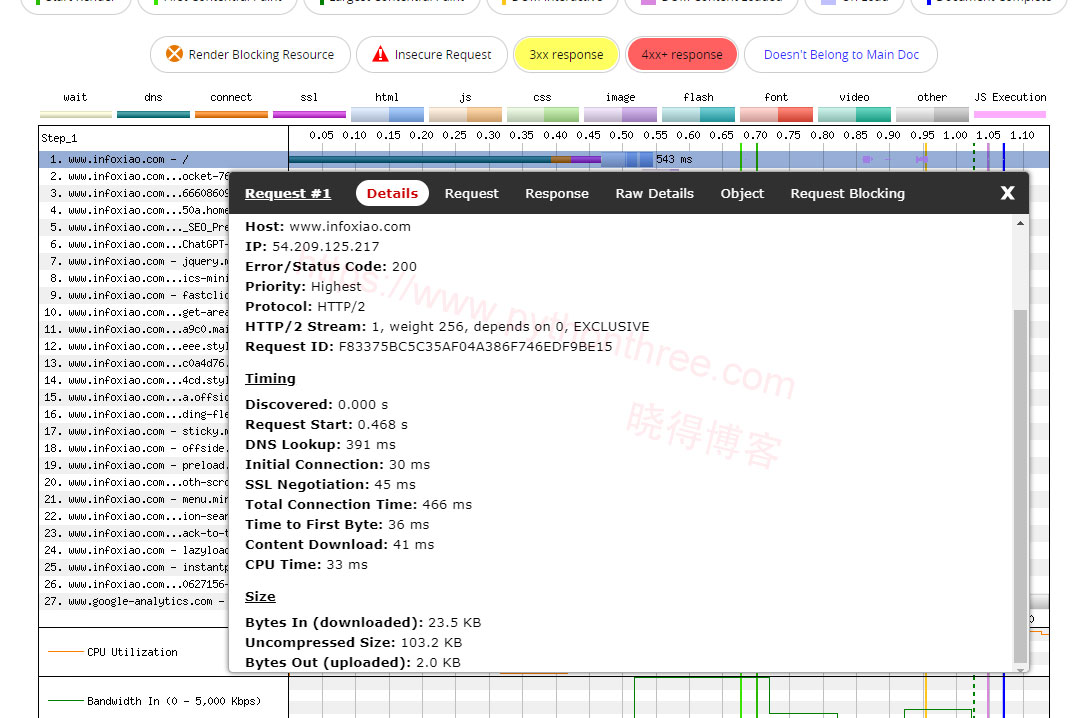
Task: Select request row 5 ending _SEO_Pre
Action: pyautogui.click(x=134, y=227)
